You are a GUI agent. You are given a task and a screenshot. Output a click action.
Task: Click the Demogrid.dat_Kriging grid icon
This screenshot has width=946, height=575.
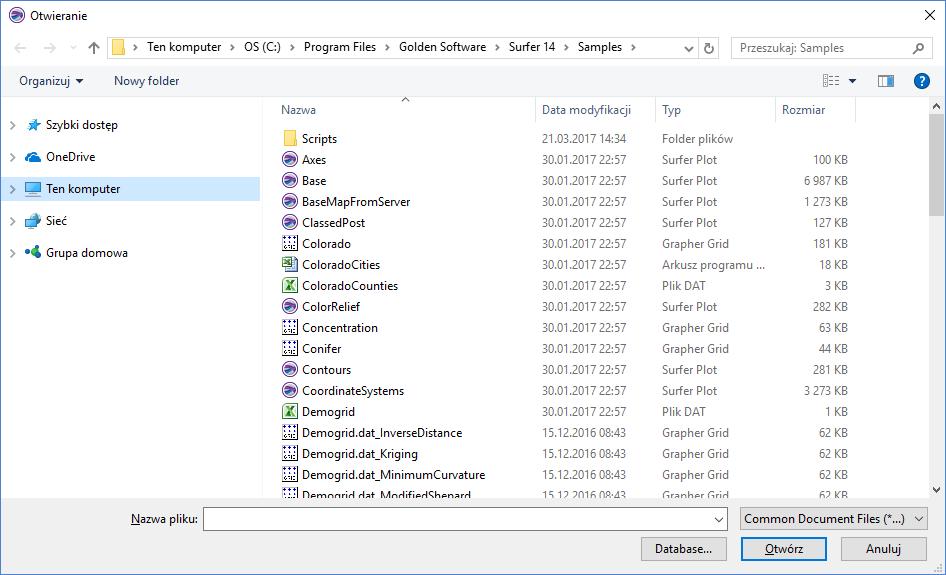(x=290, y=454)
